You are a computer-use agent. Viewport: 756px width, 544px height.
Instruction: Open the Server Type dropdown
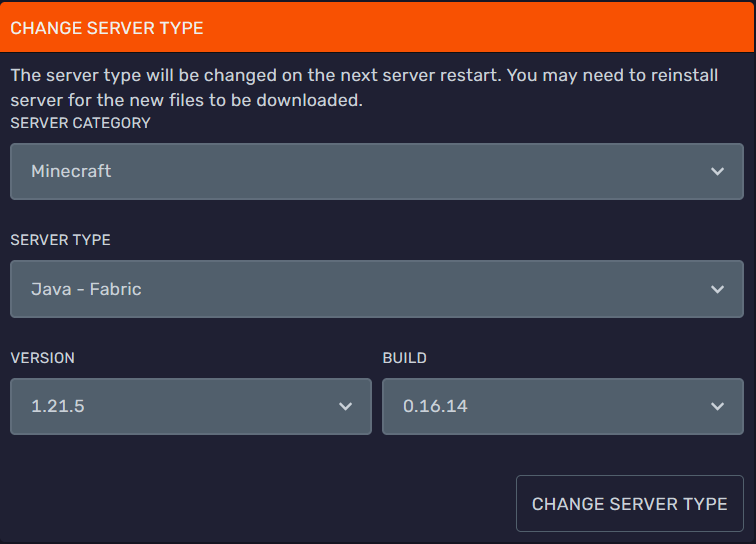coord(377,289)
